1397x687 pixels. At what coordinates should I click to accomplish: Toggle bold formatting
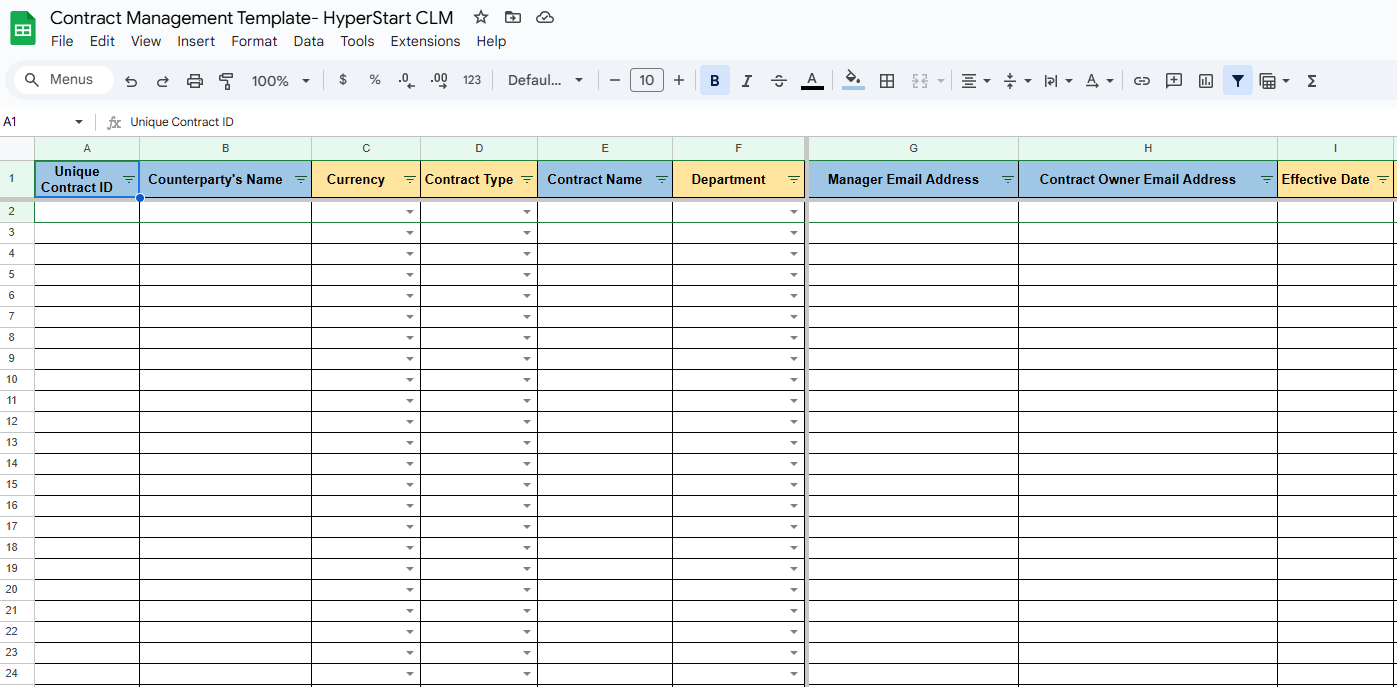coord(715,81)
